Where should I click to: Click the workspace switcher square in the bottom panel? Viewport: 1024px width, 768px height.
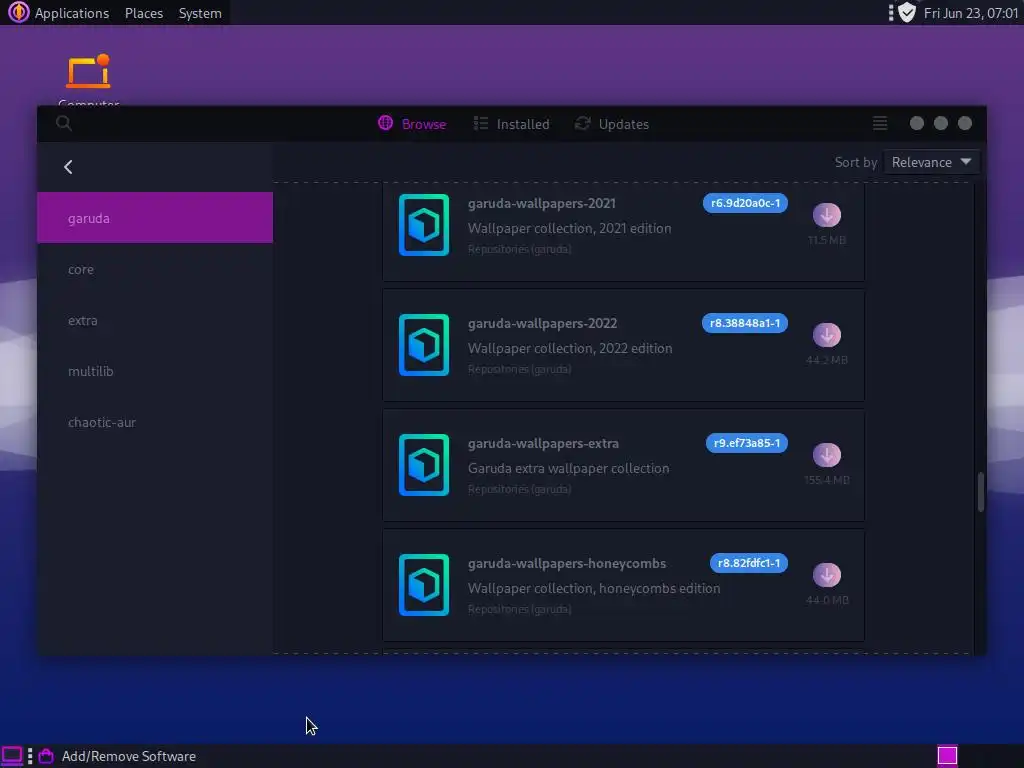[x=947, y=756]
